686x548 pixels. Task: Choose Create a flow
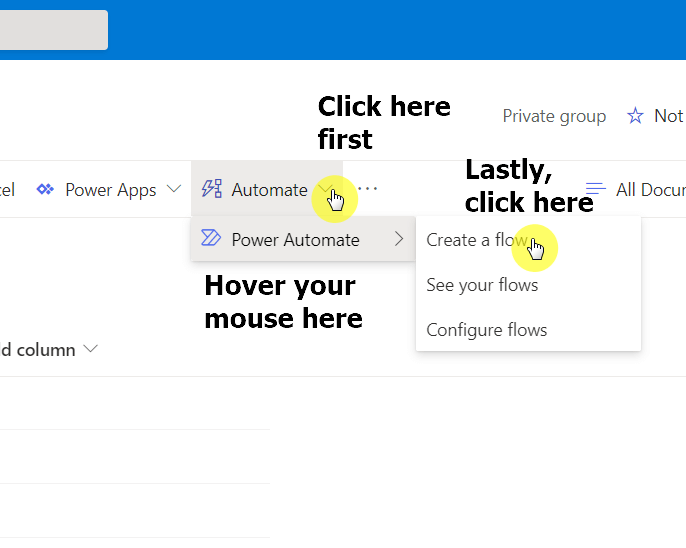(x=528, y=240)
